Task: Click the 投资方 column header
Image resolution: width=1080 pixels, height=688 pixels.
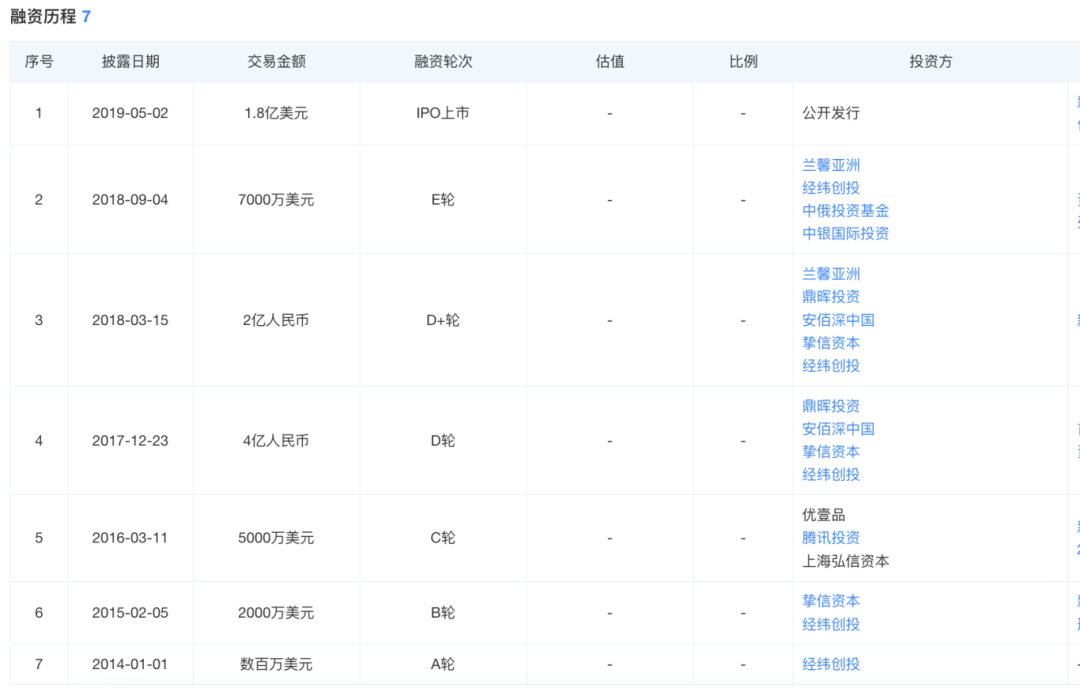Action: click(x=931, y=61)
